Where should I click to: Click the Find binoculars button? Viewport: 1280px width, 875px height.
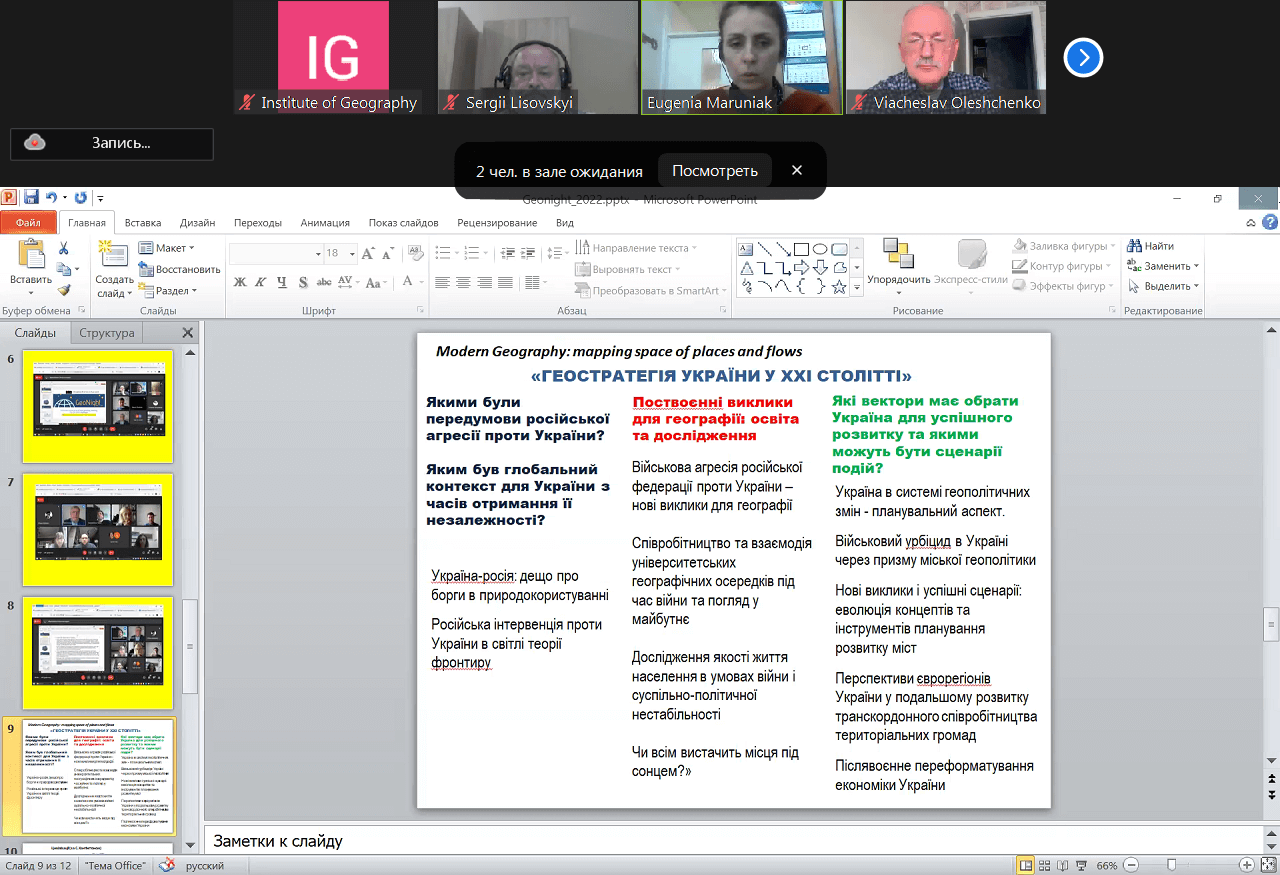[x=1151, y=246]
